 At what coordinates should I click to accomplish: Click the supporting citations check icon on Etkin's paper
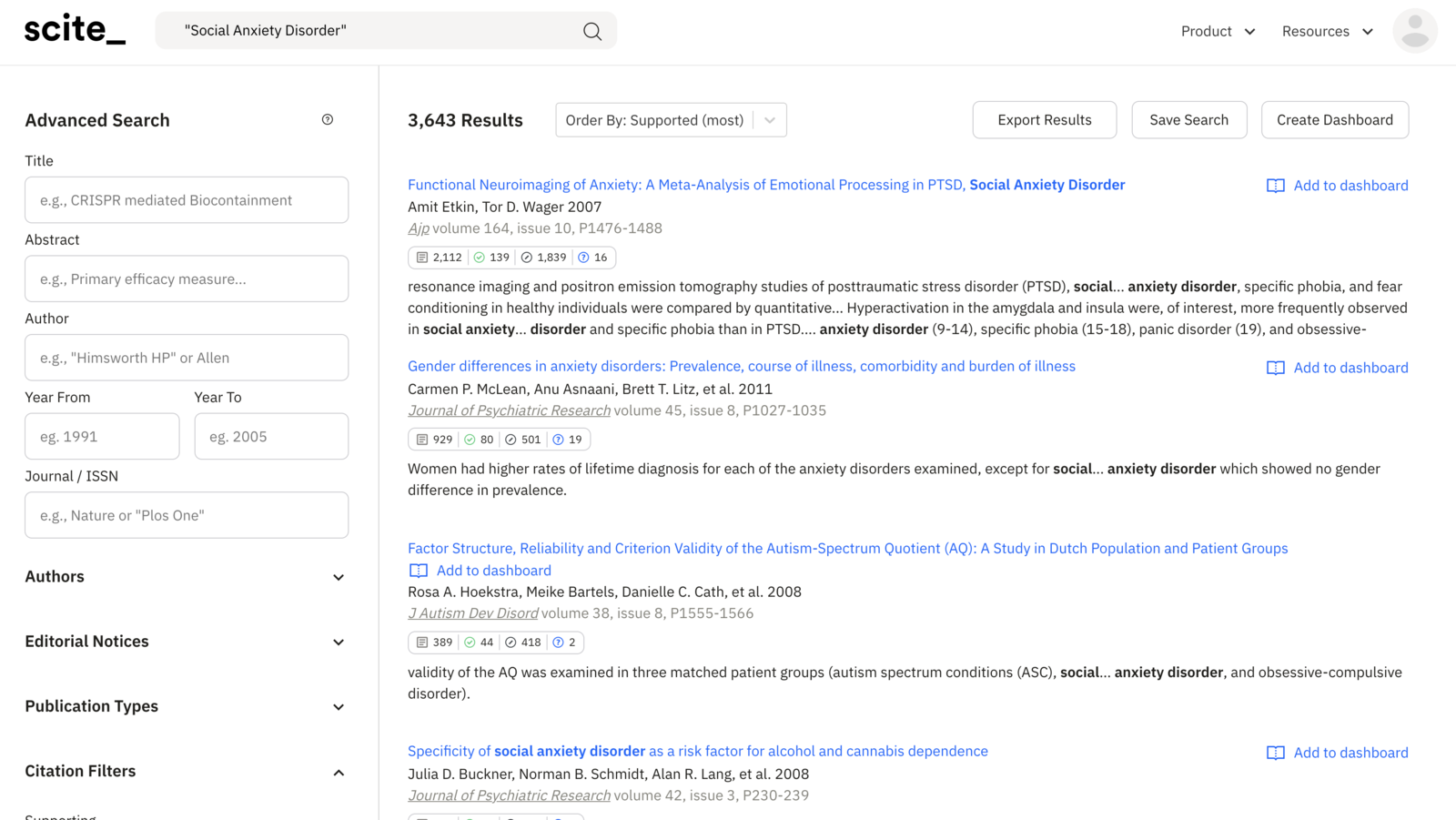pyautogui.click(x=480, y=257)
